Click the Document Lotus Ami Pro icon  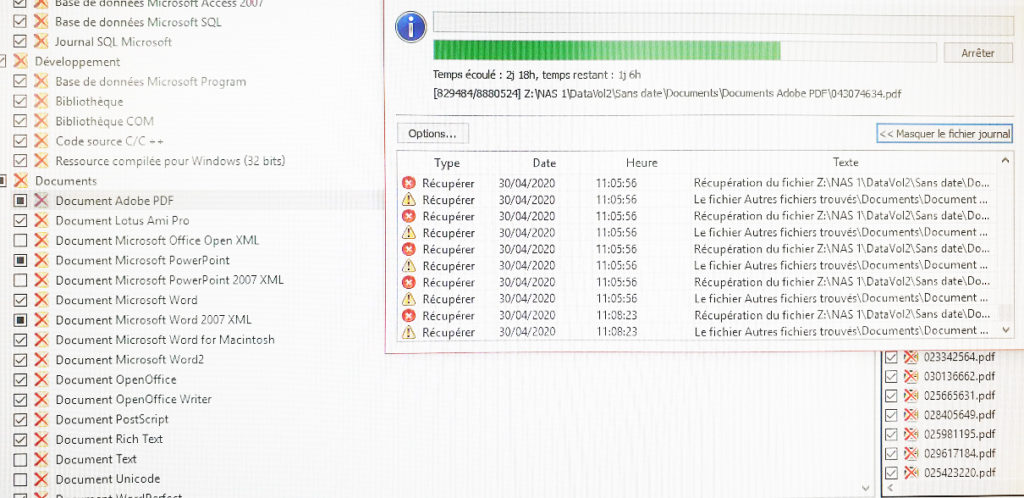click(x=41, y=221)
